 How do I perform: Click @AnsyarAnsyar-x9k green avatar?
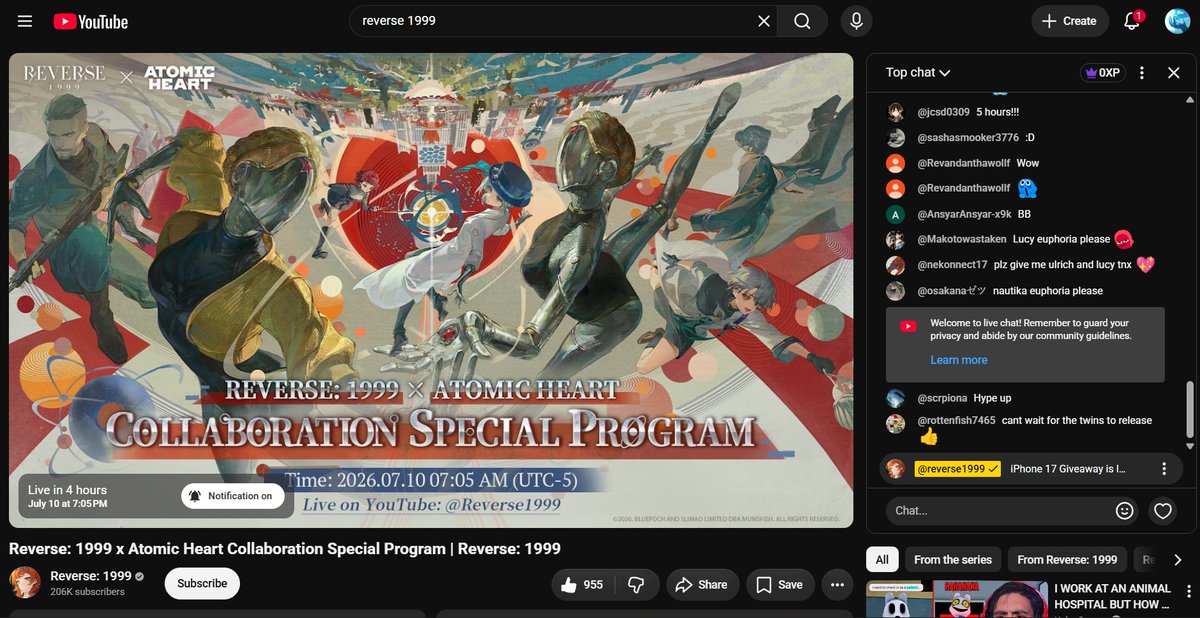(896, 214)
